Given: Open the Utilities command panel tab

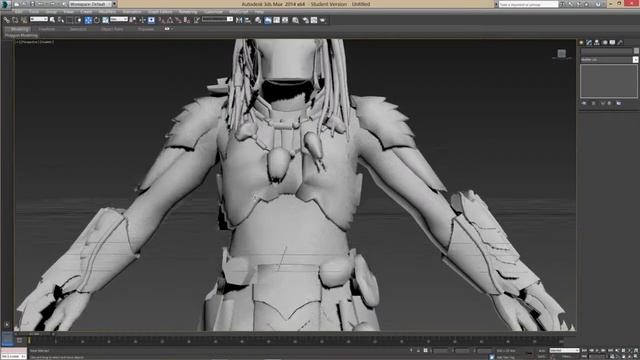Looking at the screenshot, I should (x=620, y=42).
